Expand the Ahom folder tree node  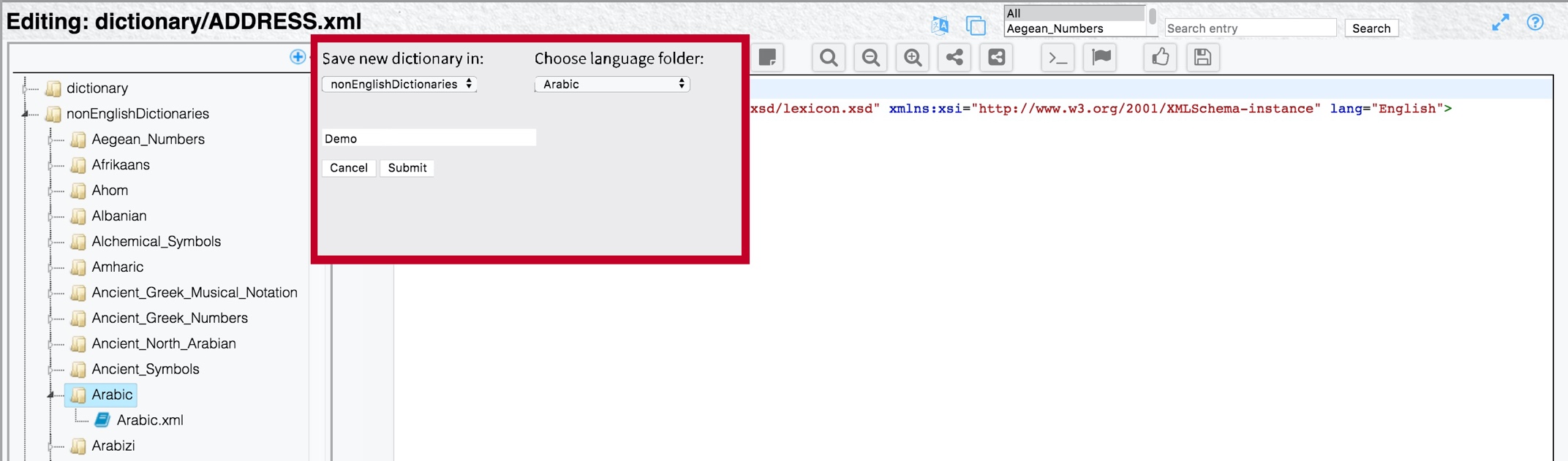51,191
